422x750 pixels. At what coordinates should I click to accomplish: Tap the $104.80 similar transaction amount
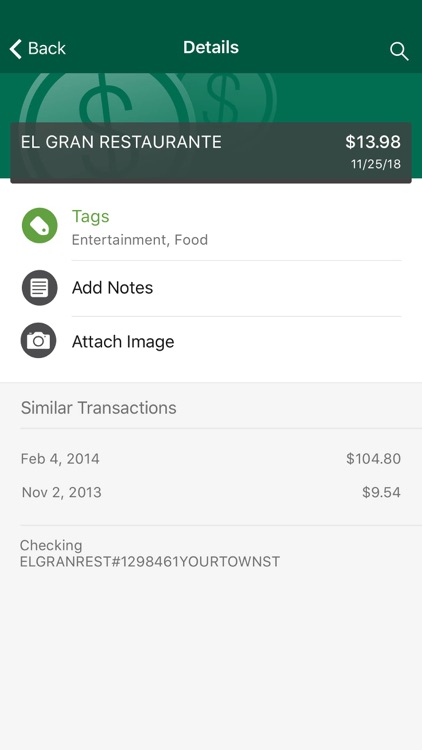[373, 459]
